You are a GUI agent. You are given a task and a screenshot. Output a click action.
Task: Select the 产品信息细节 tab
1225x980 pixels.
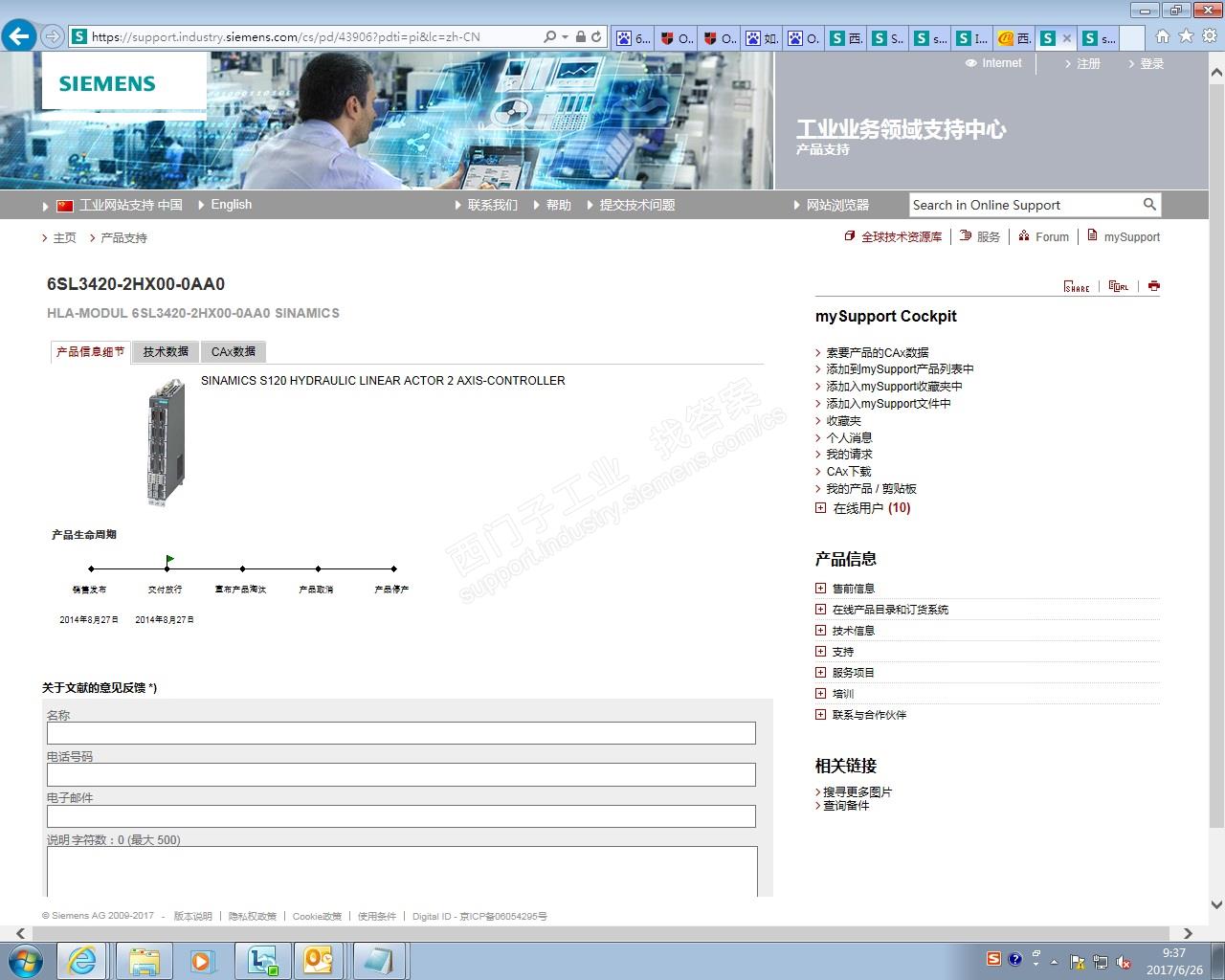pos(90,352)
